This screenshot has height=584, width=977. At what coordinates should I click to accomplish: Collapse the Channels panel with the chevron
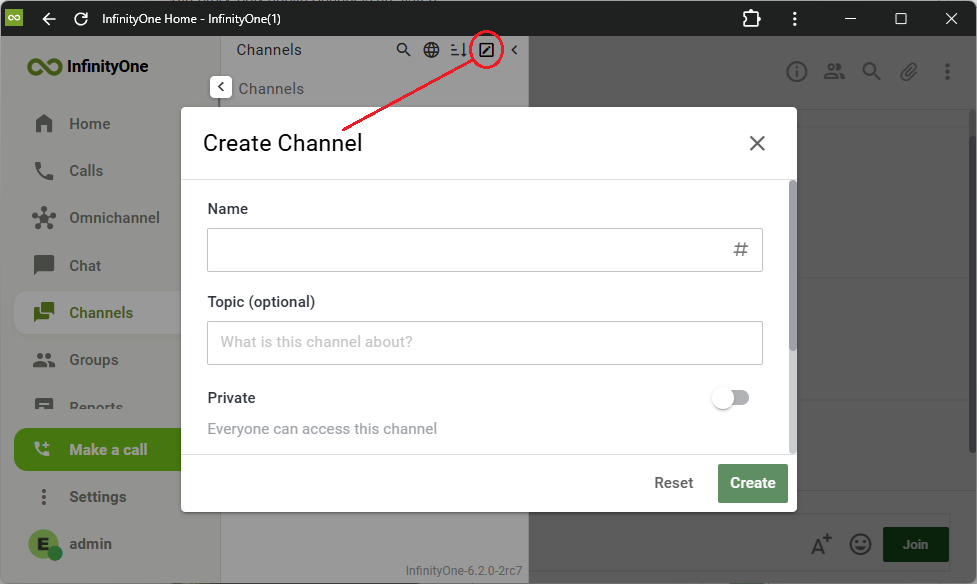(514, 50)
